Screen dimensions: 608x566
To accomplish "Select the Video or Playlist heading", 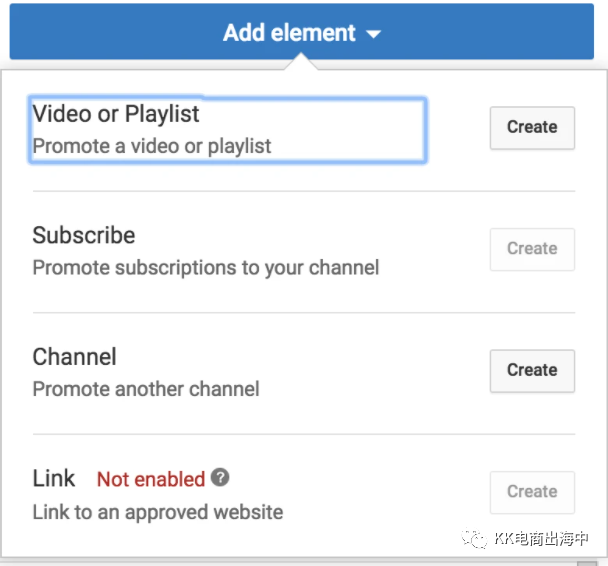I will [116, 114].
